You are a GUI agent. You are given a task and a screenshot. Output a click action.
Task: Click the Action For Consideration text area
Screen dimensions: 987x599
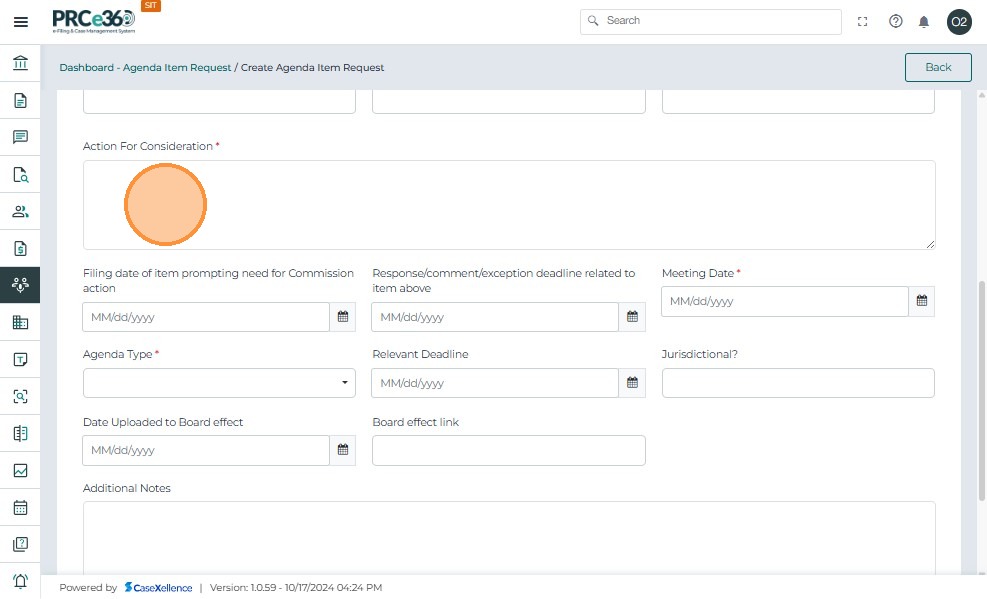click(x=509, y=205)
